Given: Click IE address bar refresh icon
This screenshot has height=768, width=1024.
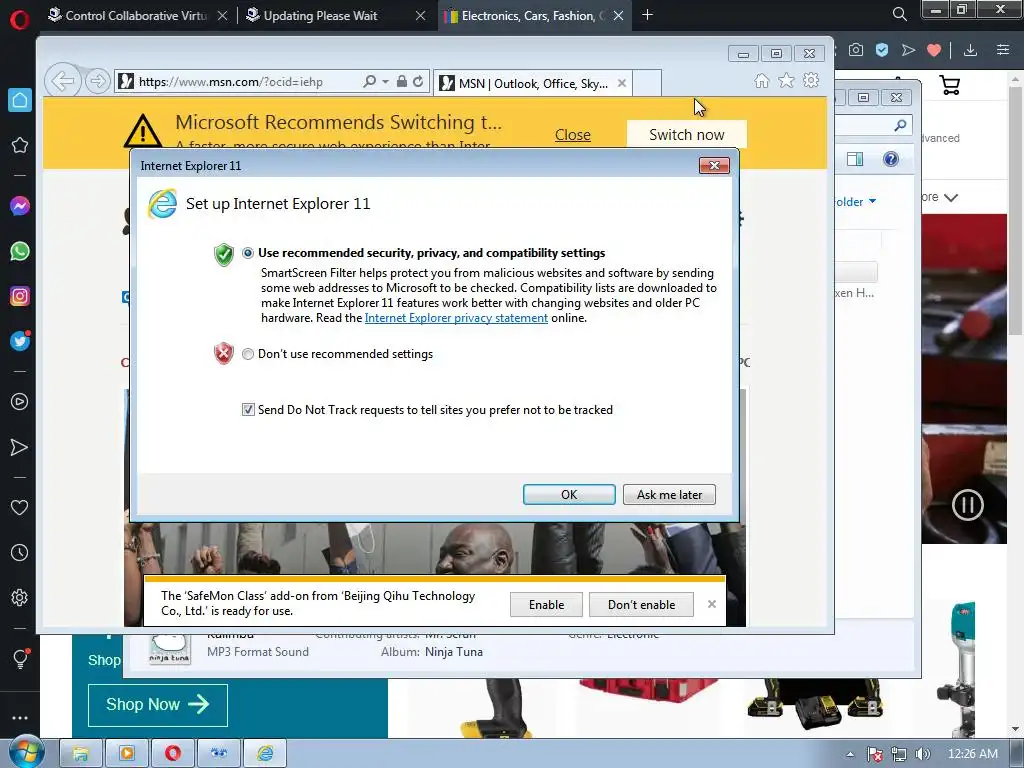Looking at the screenshot, I should tap(418, 82).
